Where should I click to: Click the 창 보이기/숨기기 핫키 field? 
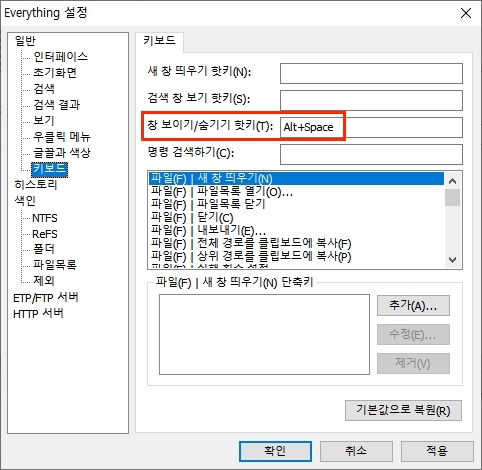click(x=371, y=127)
